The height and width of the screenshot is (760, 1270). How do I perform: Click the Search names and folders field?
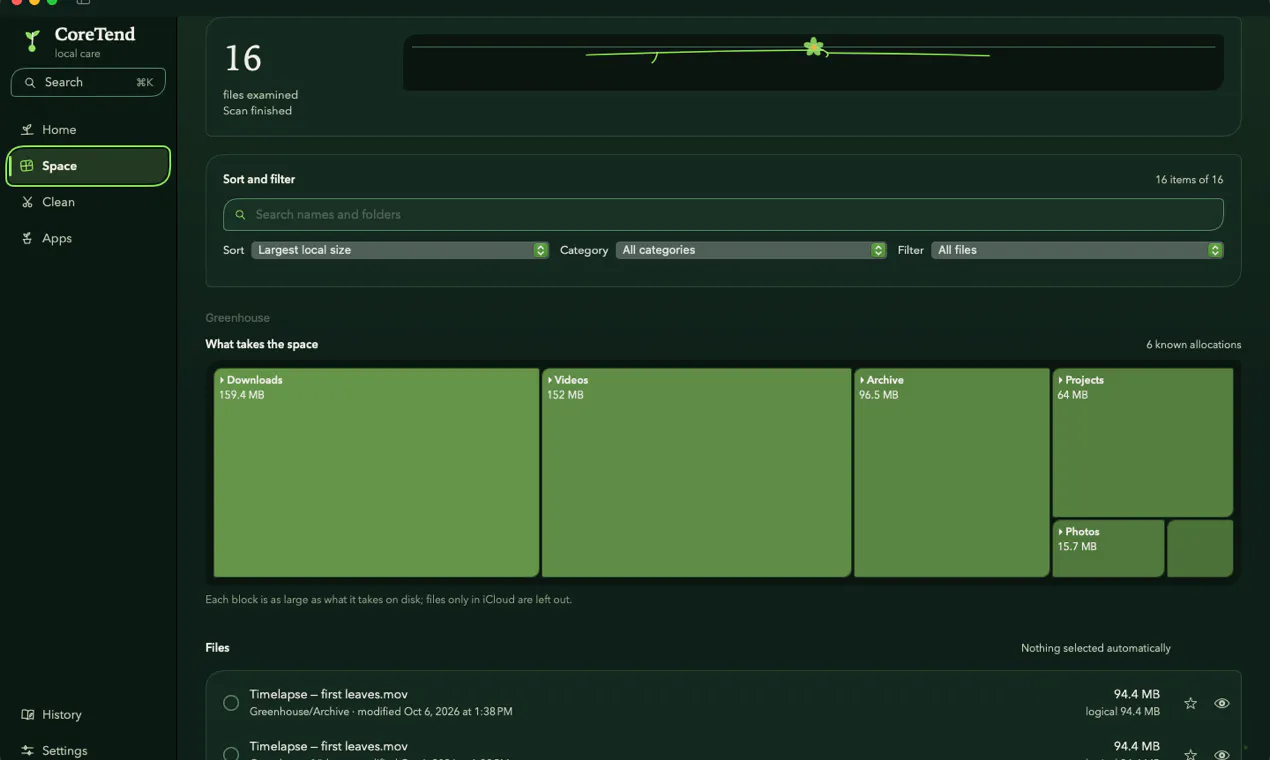(723, 214)
